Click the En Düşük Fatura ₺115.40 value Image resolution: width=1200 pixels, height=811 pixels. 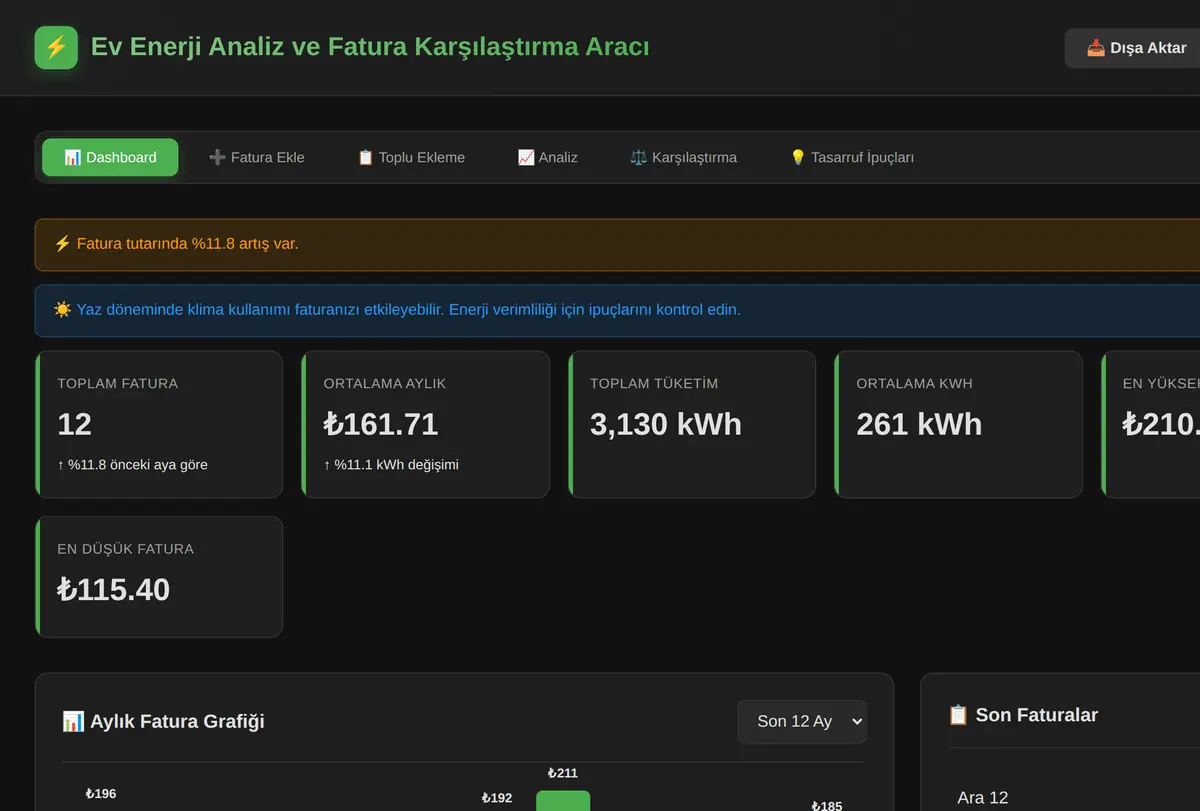114,589
